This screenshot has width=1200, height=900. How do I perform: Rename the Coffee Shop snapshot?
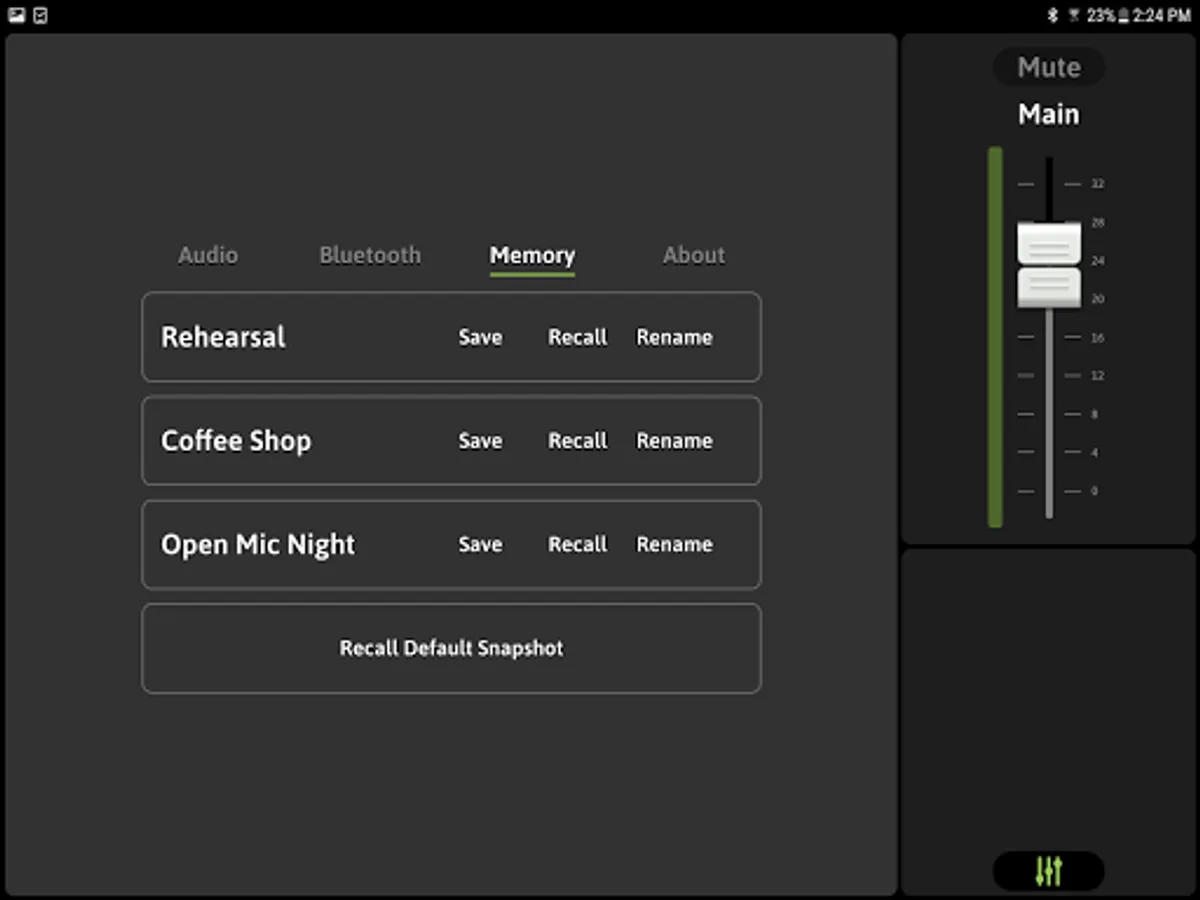coord(675,441)
